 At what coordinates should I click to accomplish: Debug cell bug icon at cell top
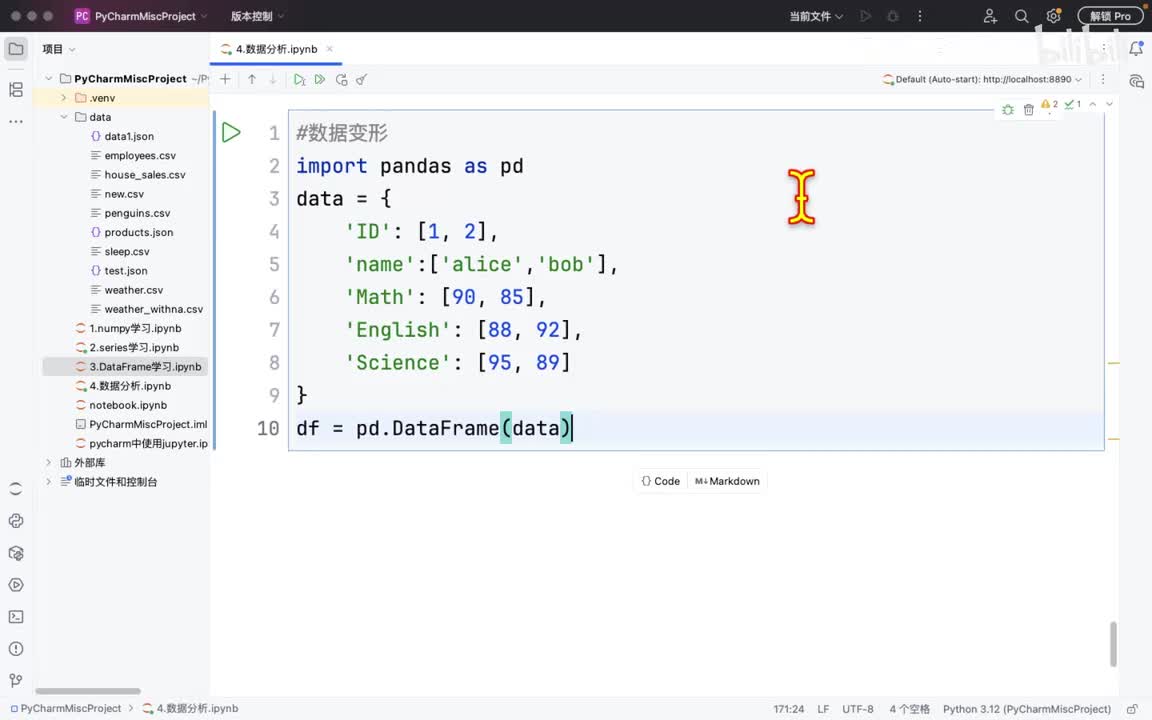tap(1008, 109)
